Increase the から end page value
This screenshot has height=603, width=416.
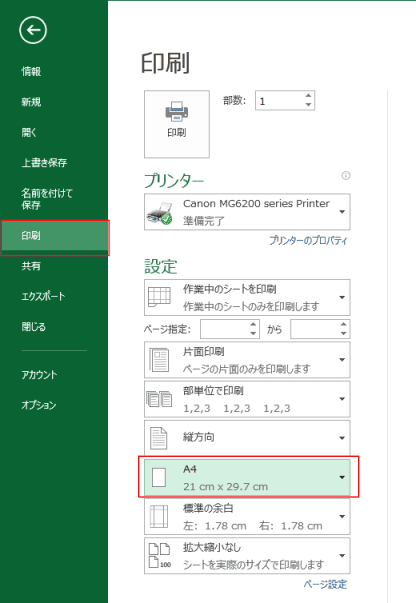[343, 325]
